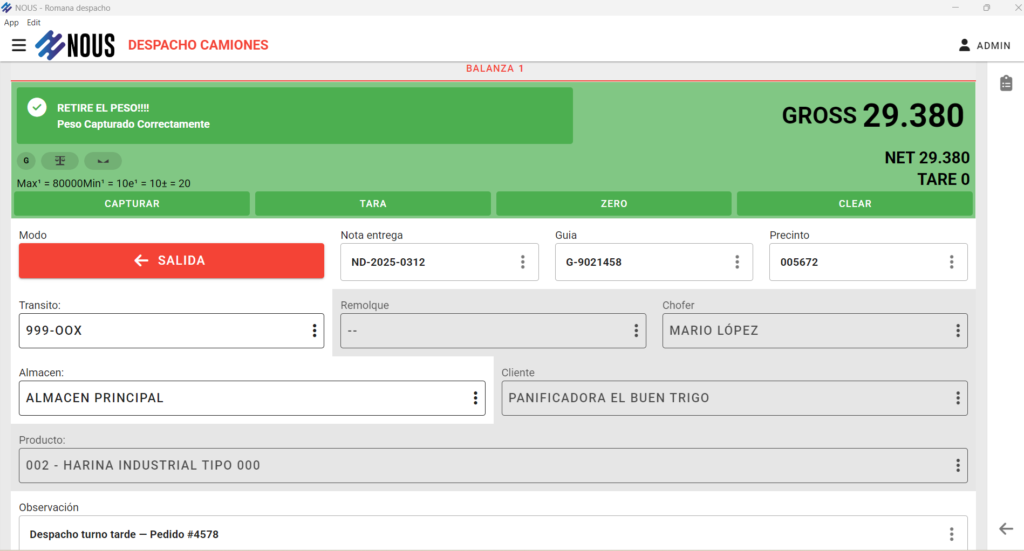This screenshot has height=551, width=1024.
Task: Click the success checkmark icon in alert
Action: pos(37,107)
